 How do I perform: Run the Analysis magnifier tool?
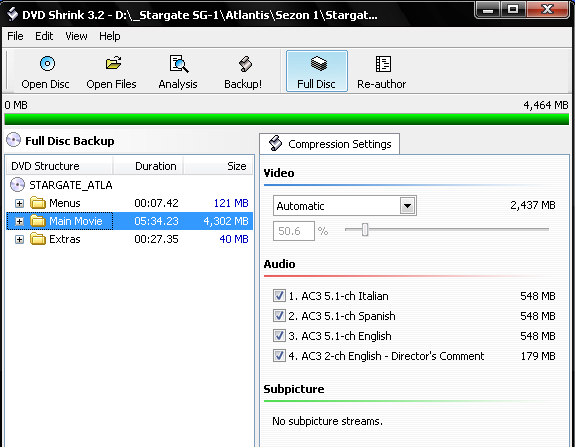[x=179, y=64]
